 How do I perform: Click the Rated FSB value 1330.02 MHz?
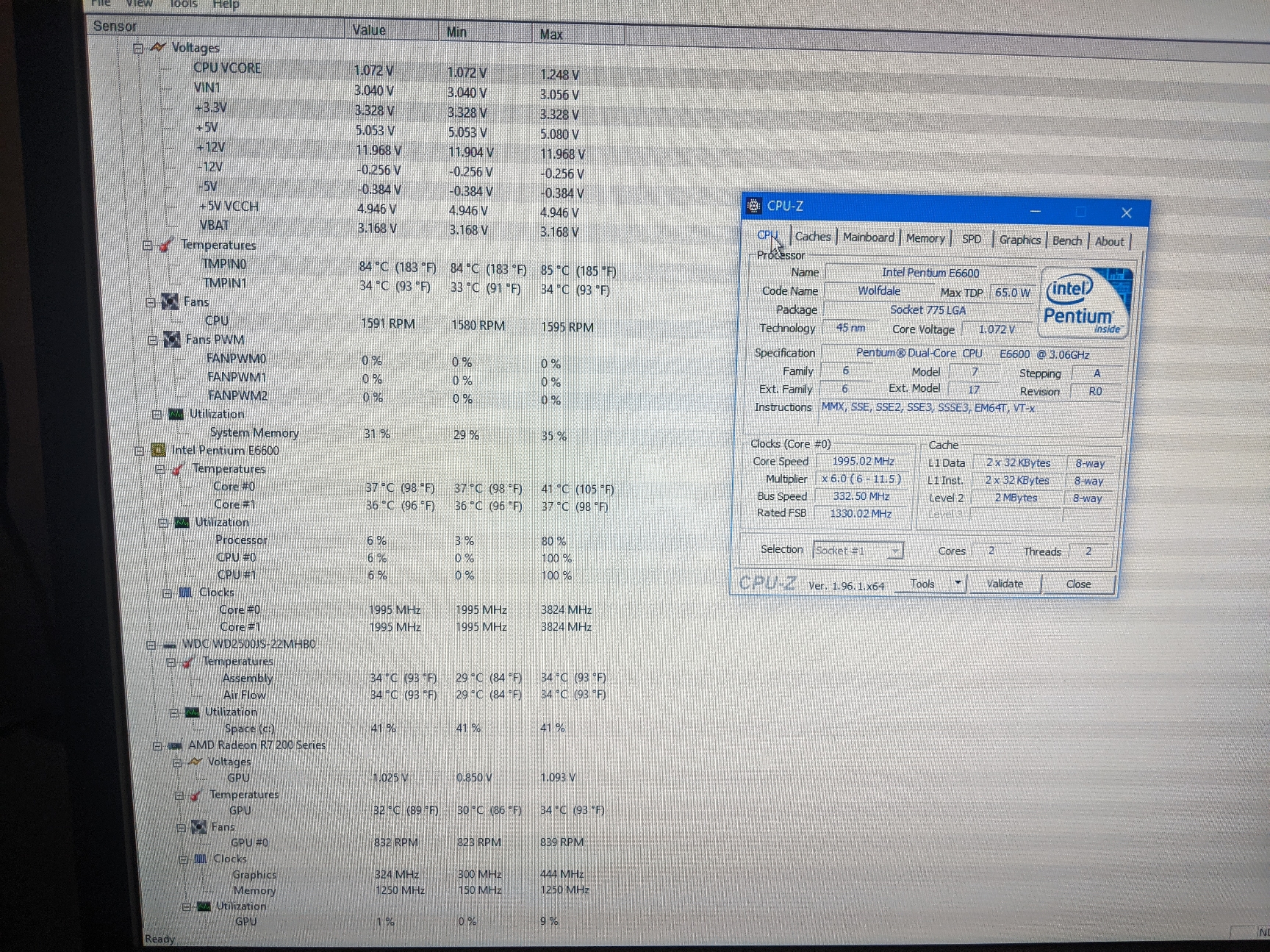point(861,513)
